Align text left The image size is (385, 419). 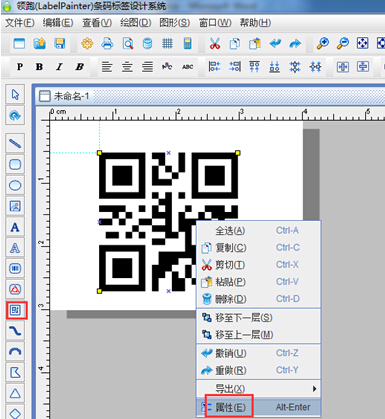pyautogui.click(x=107, y=67)
